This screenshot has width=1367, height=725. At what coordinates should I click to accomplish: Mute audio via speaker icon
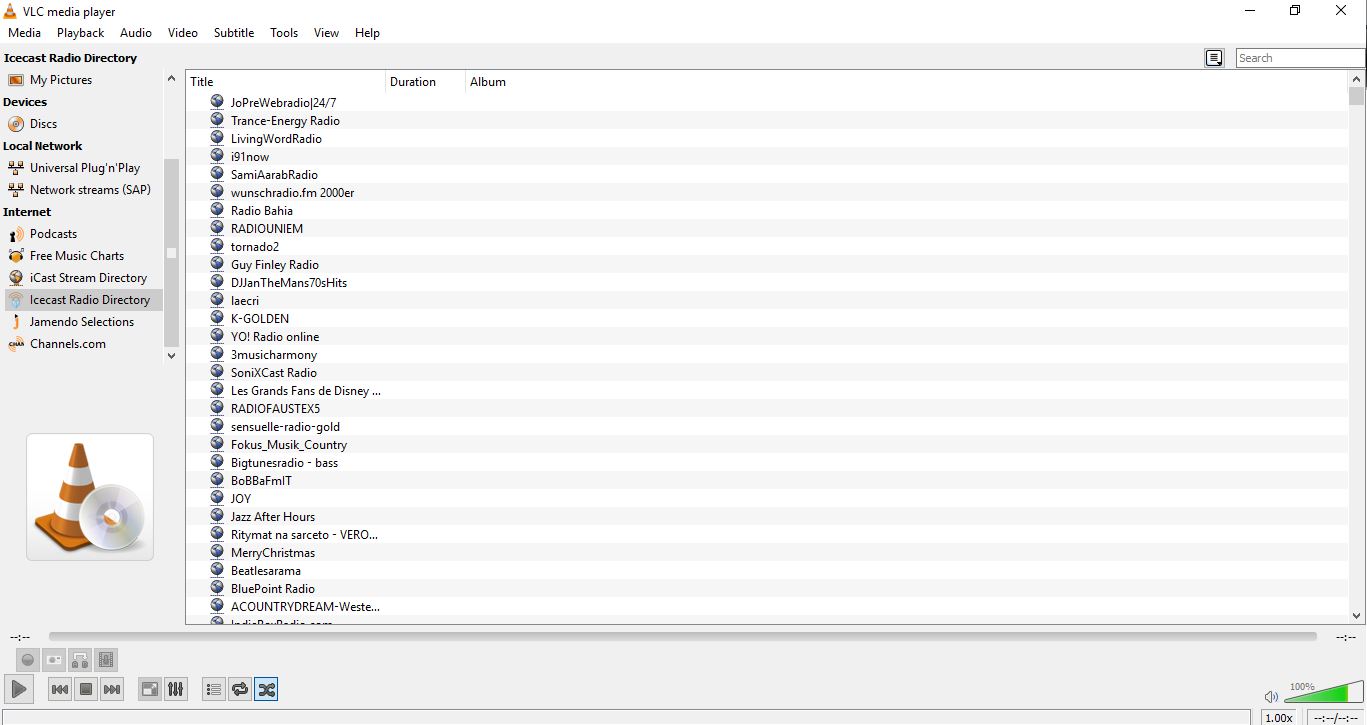[1271, 696]
